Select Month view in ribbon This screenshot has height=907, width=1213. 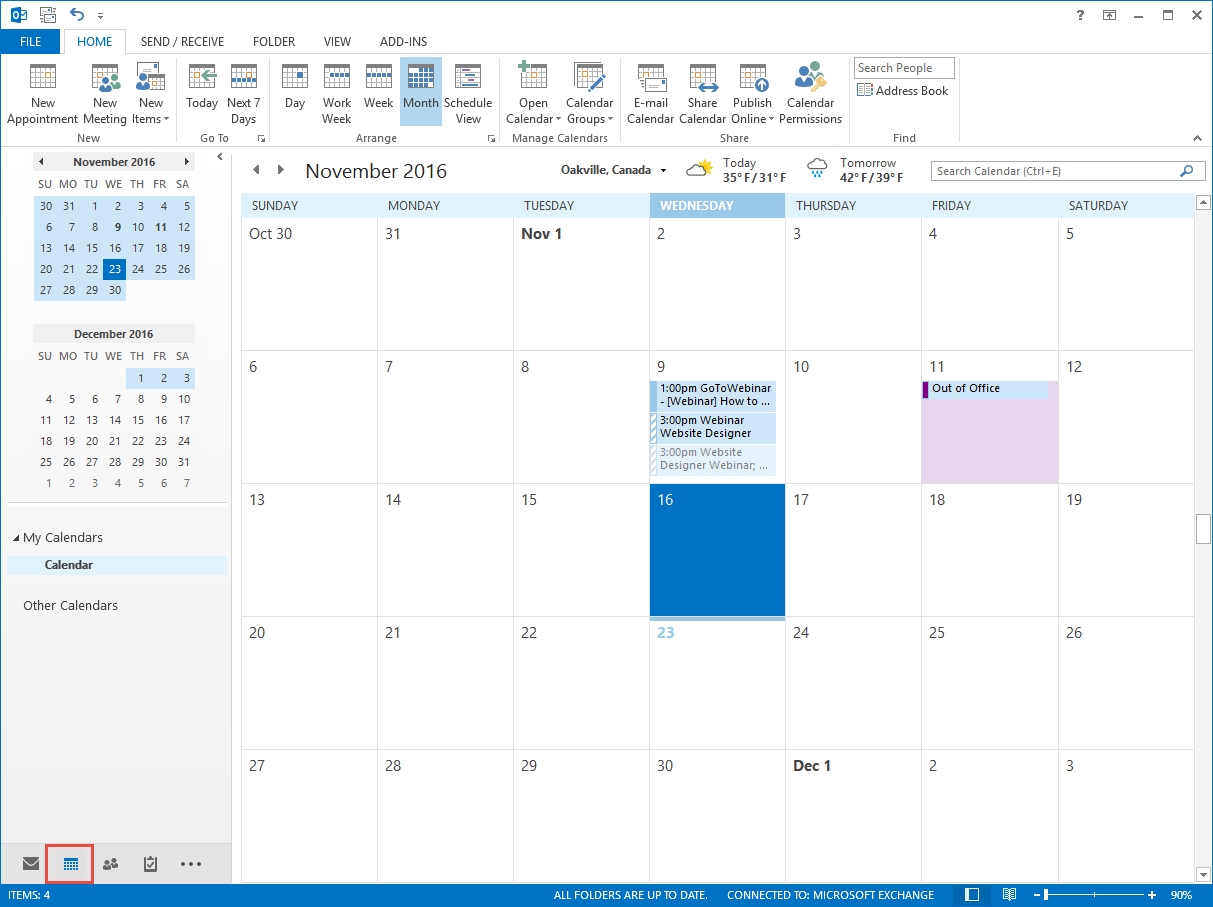[x=421, y=93]
